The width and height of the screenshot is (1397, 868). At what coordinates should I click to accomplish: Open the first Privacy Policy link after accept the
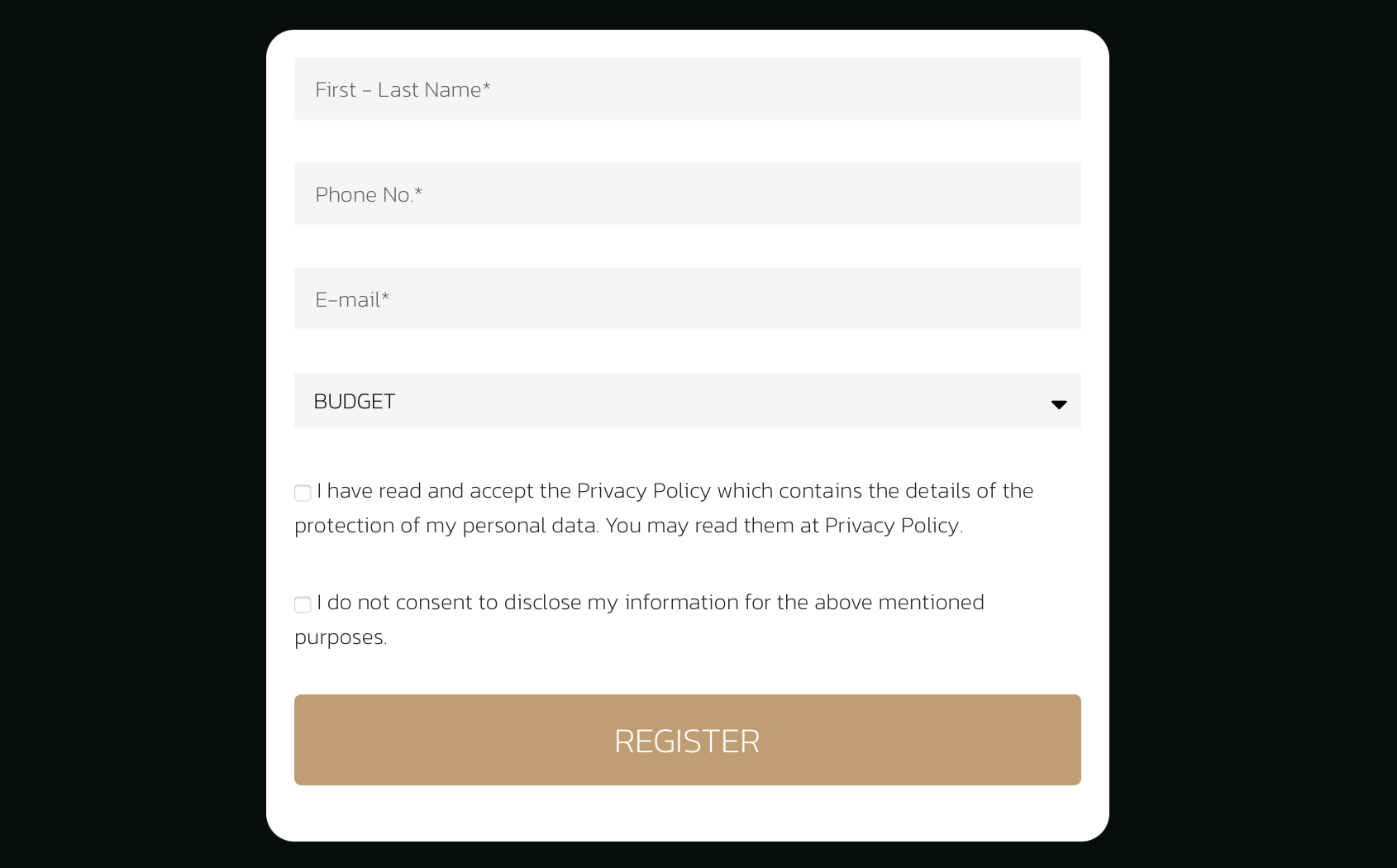coord(643,490)
